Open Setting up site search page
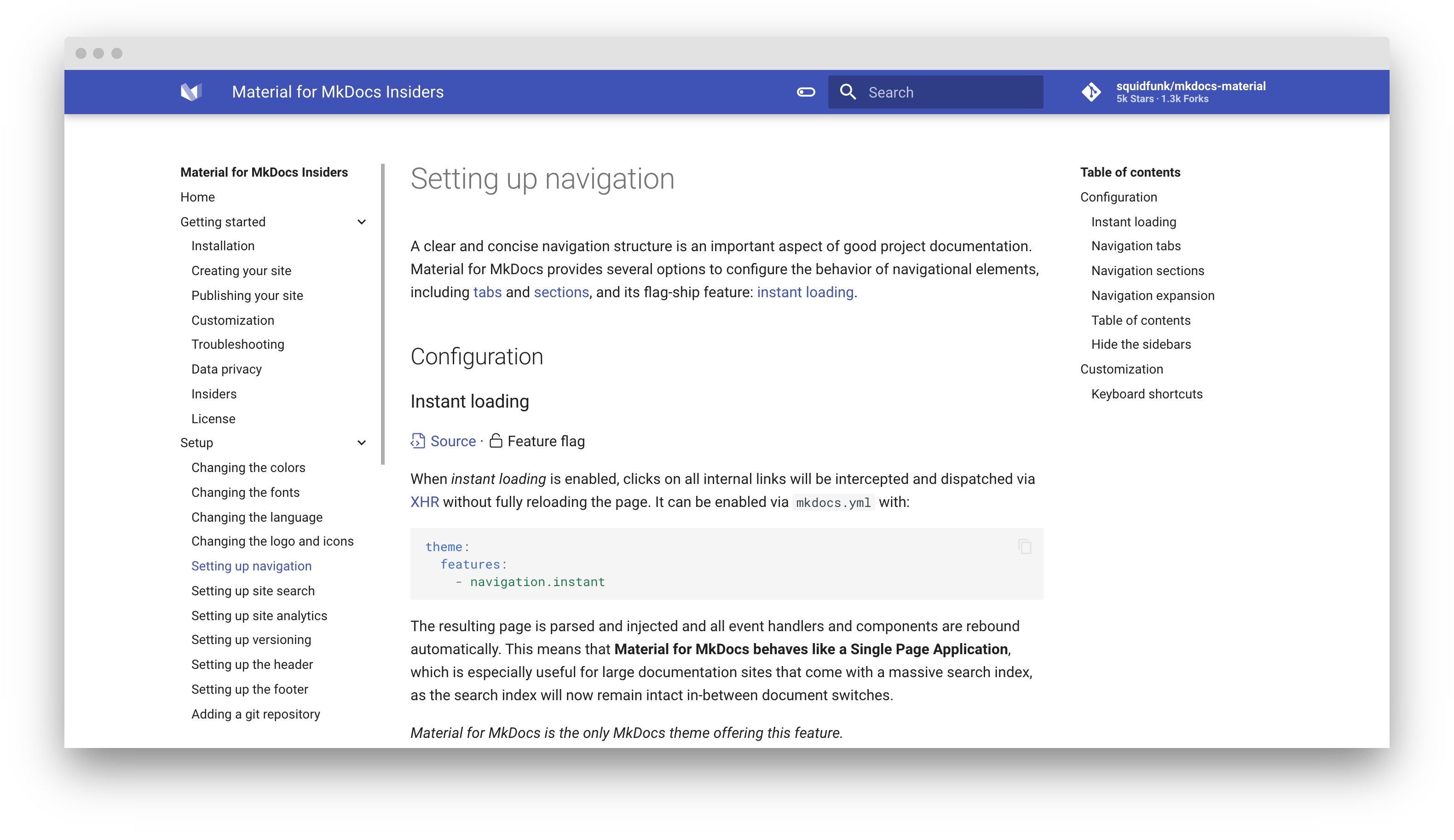The width and height of the screenshot is (1454, 840). [x=253, y=591]
